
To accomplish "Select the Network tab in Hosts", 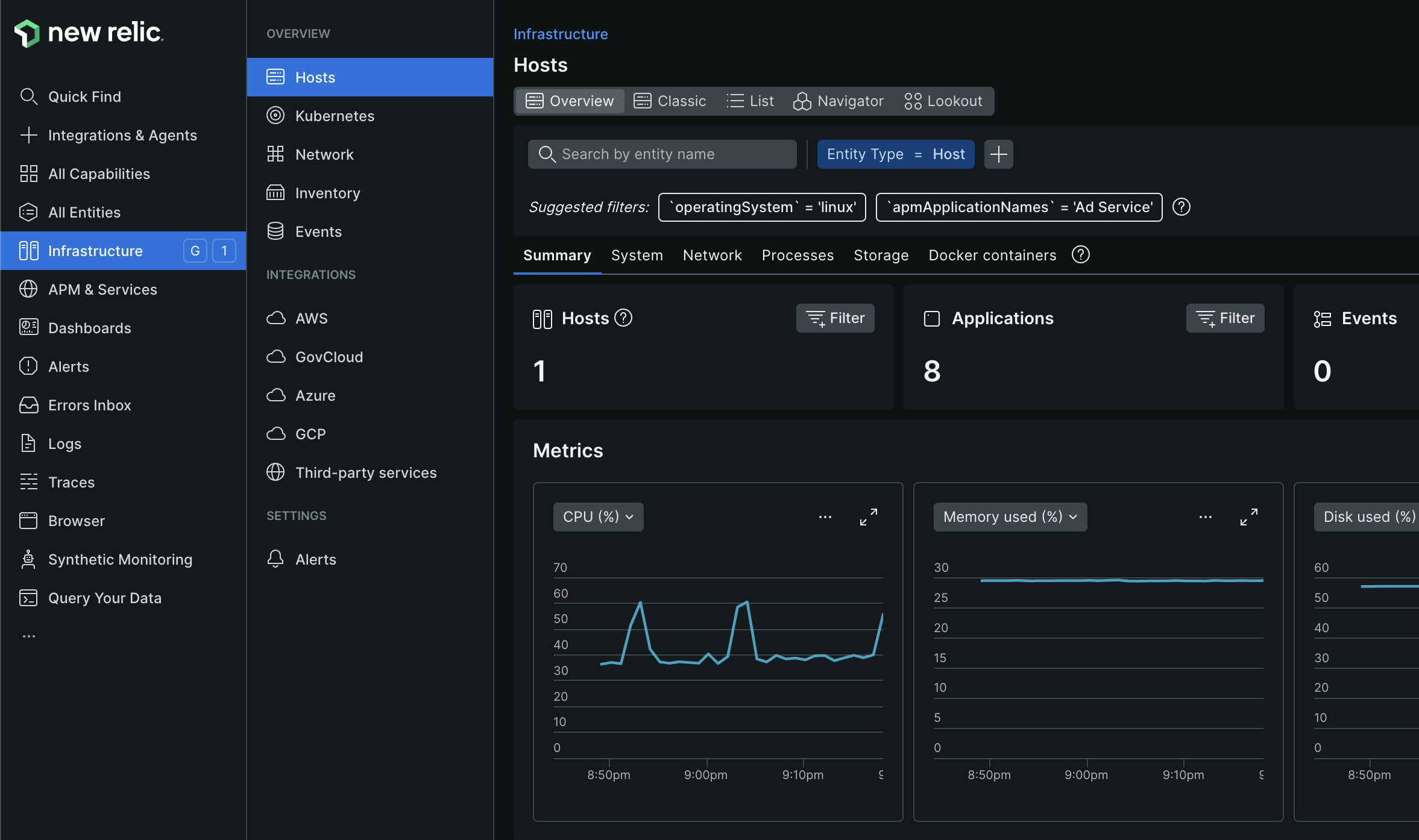I will 712,255.
